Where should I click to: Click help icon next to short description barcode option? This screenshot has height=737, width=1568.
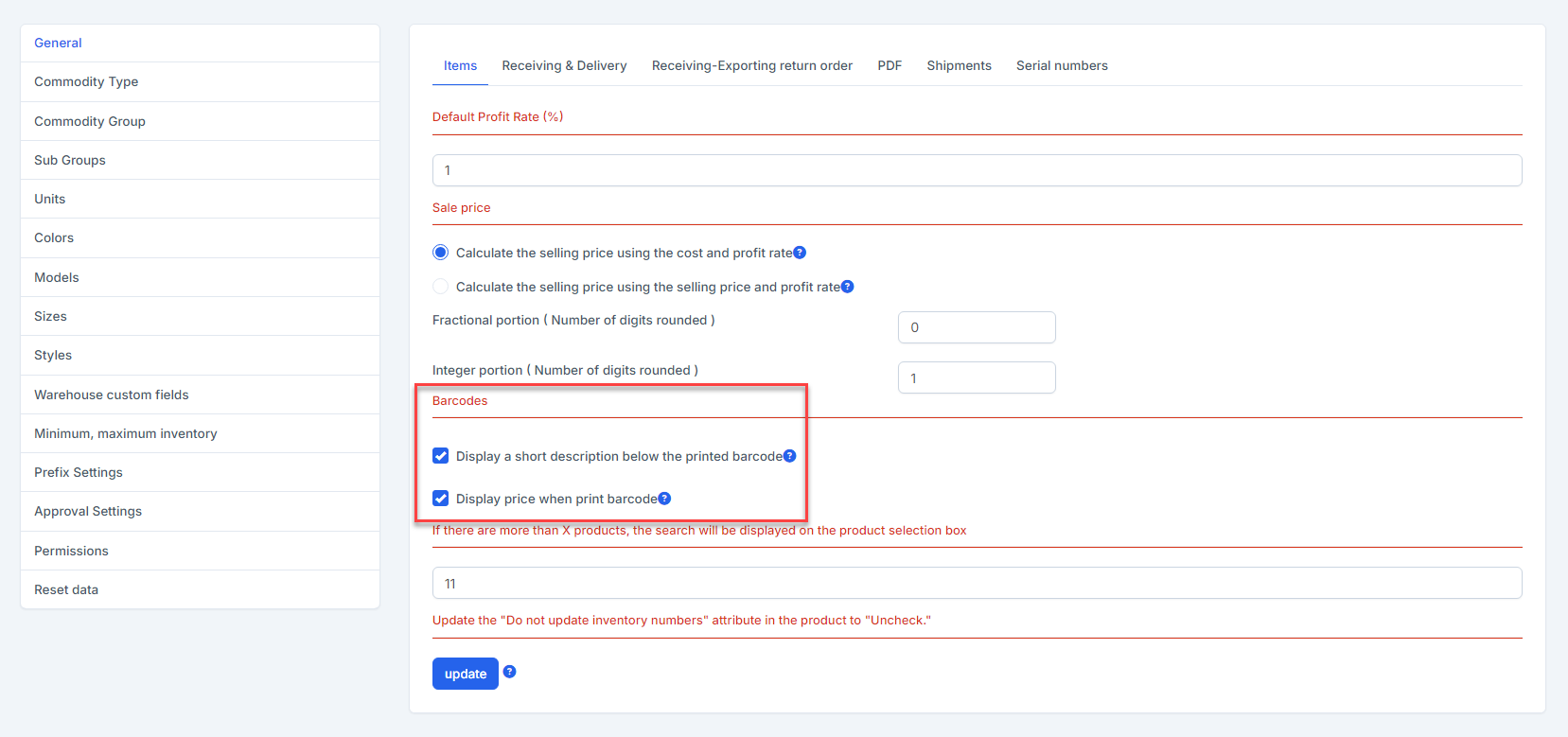click(790, 456)
